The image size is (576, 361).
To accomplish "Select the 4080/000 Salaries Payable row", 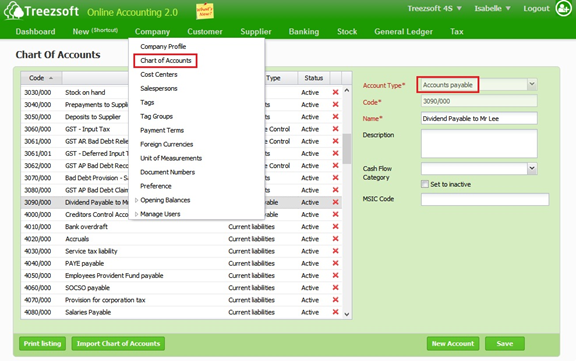I will (x=181, y=312).
